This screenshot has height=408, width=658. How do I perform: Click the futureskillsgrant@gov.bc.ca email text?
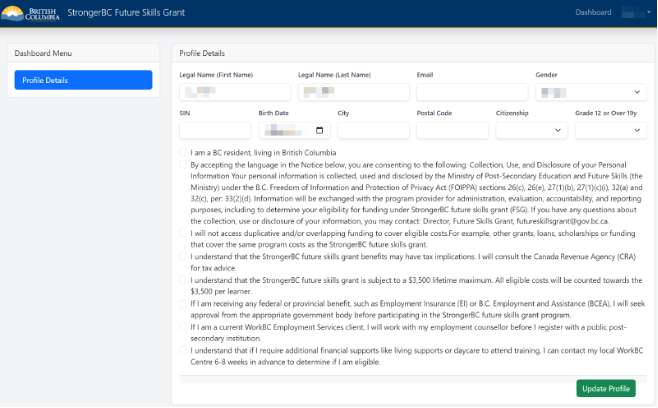point(562,221)
